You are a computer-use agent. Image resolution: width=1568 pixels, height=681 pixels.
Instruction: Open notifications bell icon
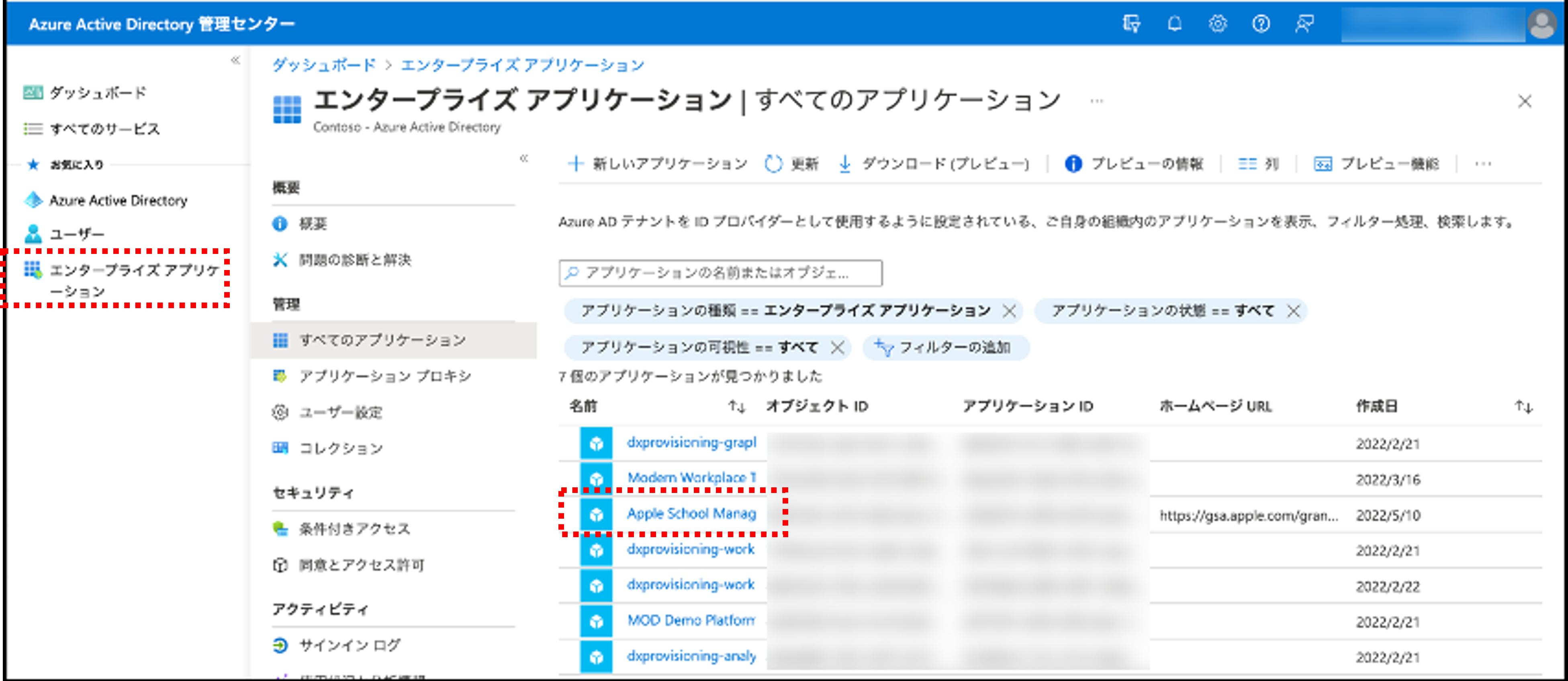click(x=1174, y=24)
